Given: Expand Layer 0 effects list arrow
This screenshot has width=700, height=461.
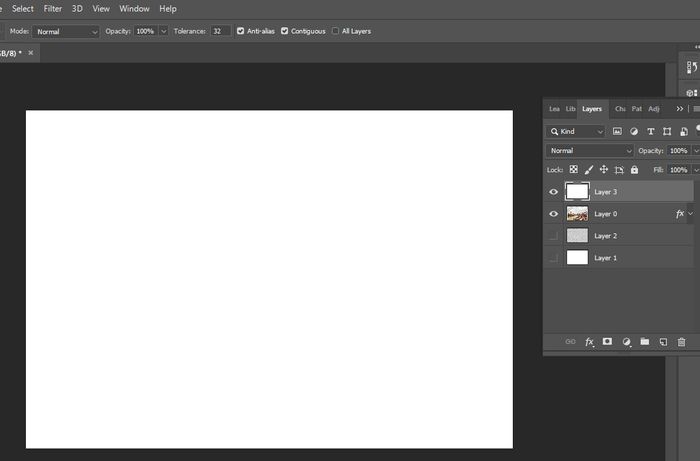Looking at the screenshot, I should (691, 214).
